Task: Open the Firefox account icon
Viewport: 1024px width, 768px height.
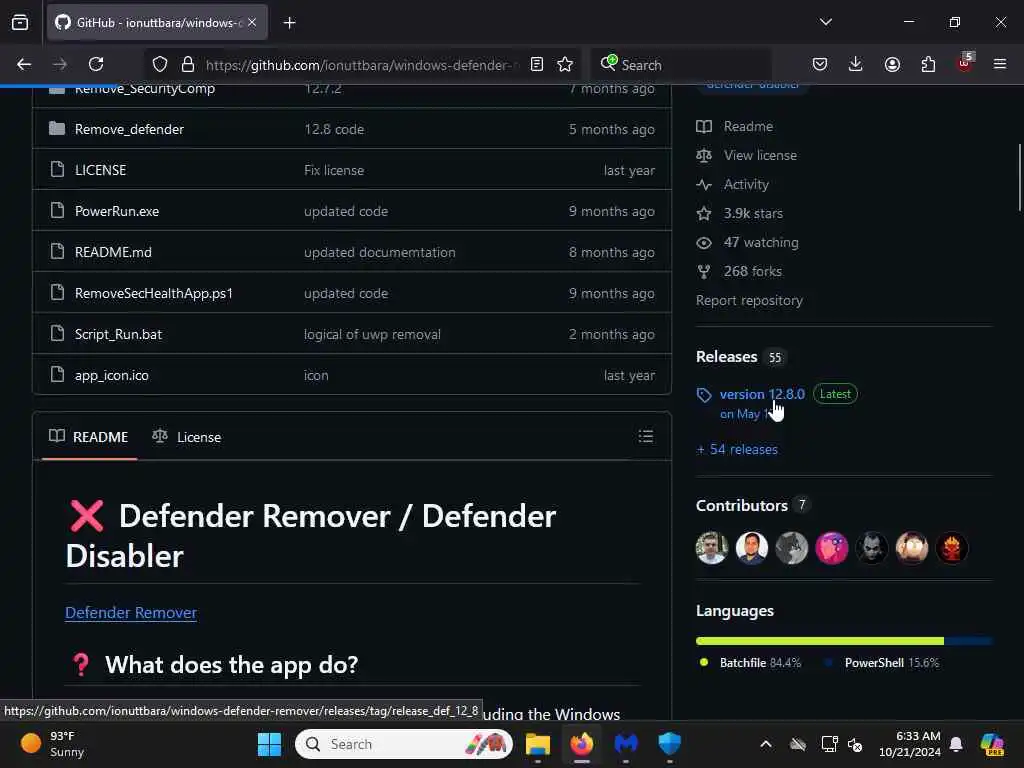Action: point(892,64)
